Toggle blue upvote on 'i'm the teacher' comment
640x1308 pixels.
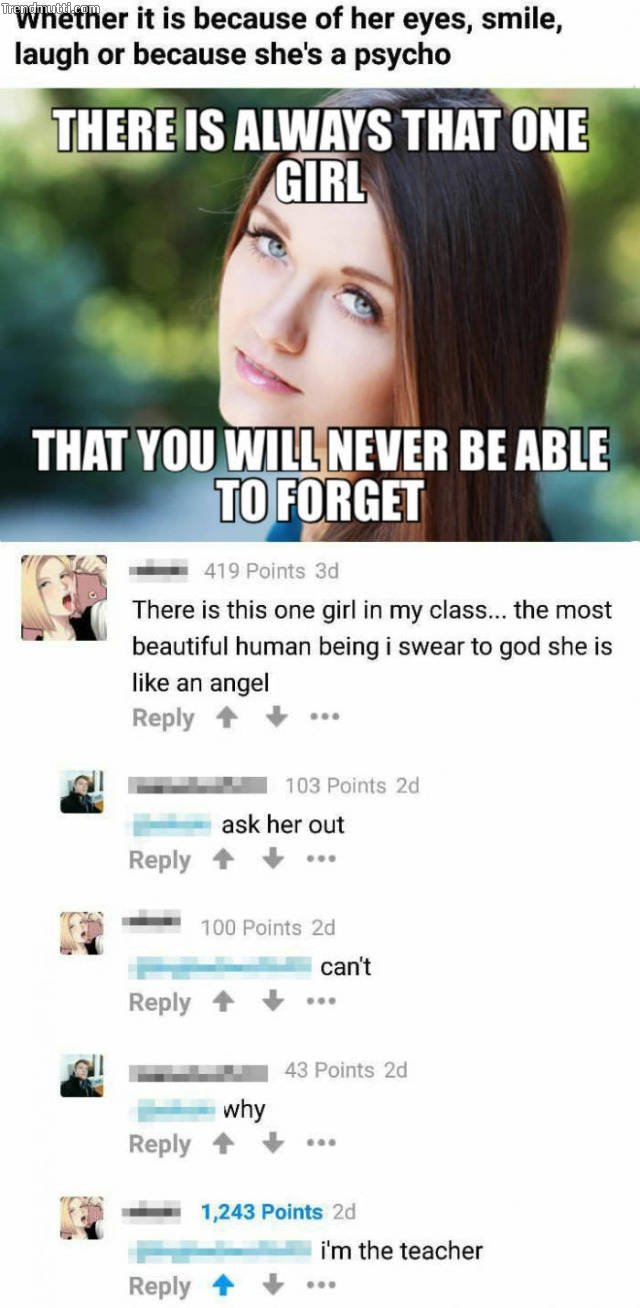click(224, 1286)
